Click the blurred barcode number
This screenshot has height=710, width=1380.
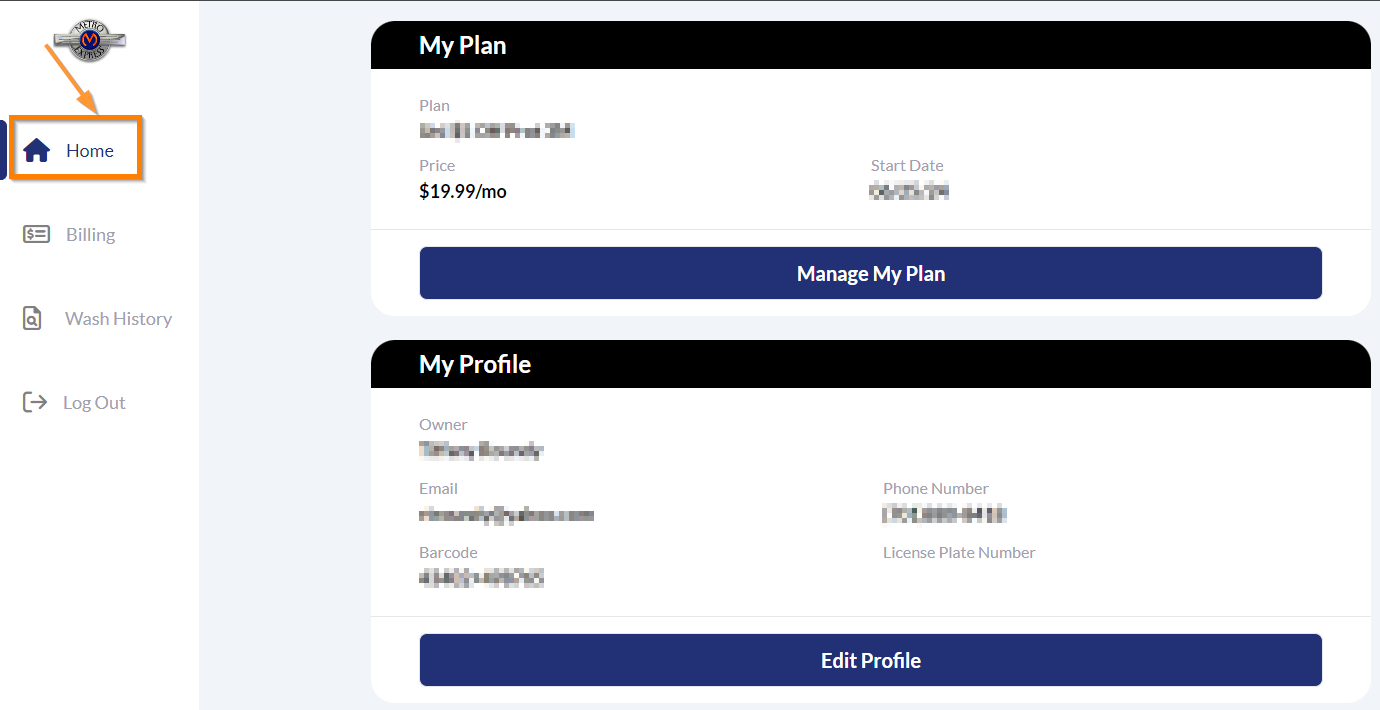tap(481, 578)
